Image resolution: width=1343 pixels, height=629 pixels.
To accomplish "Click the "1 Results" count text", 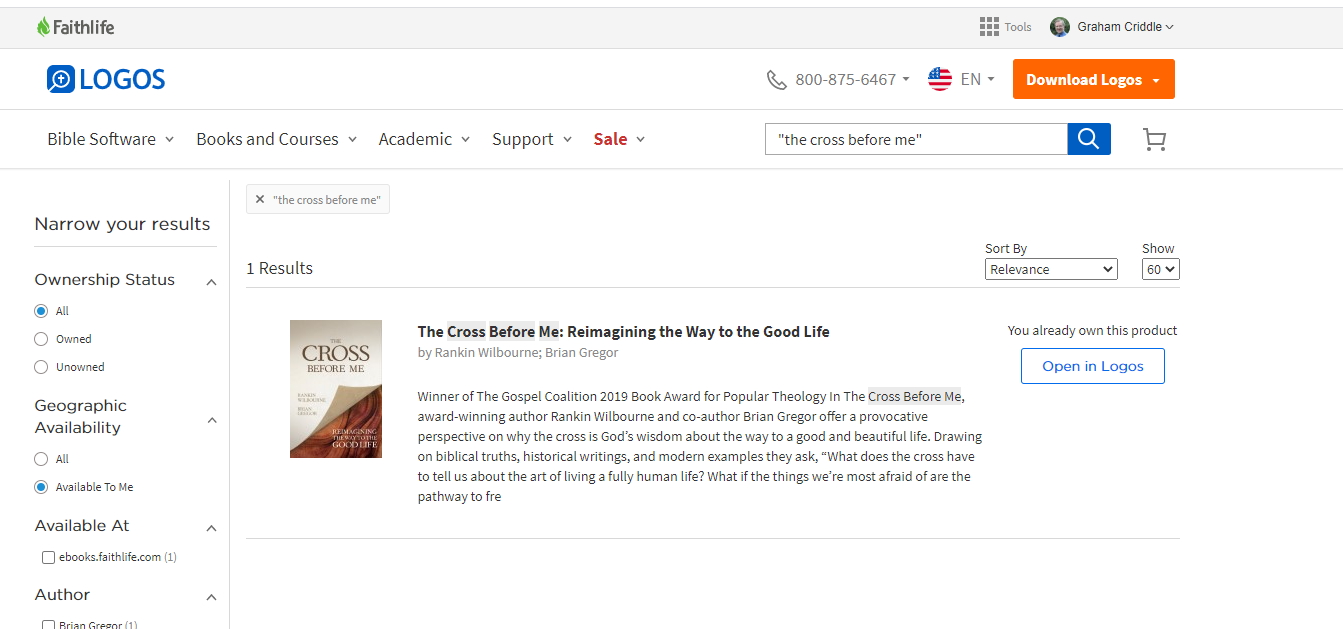I will [280, 268].
